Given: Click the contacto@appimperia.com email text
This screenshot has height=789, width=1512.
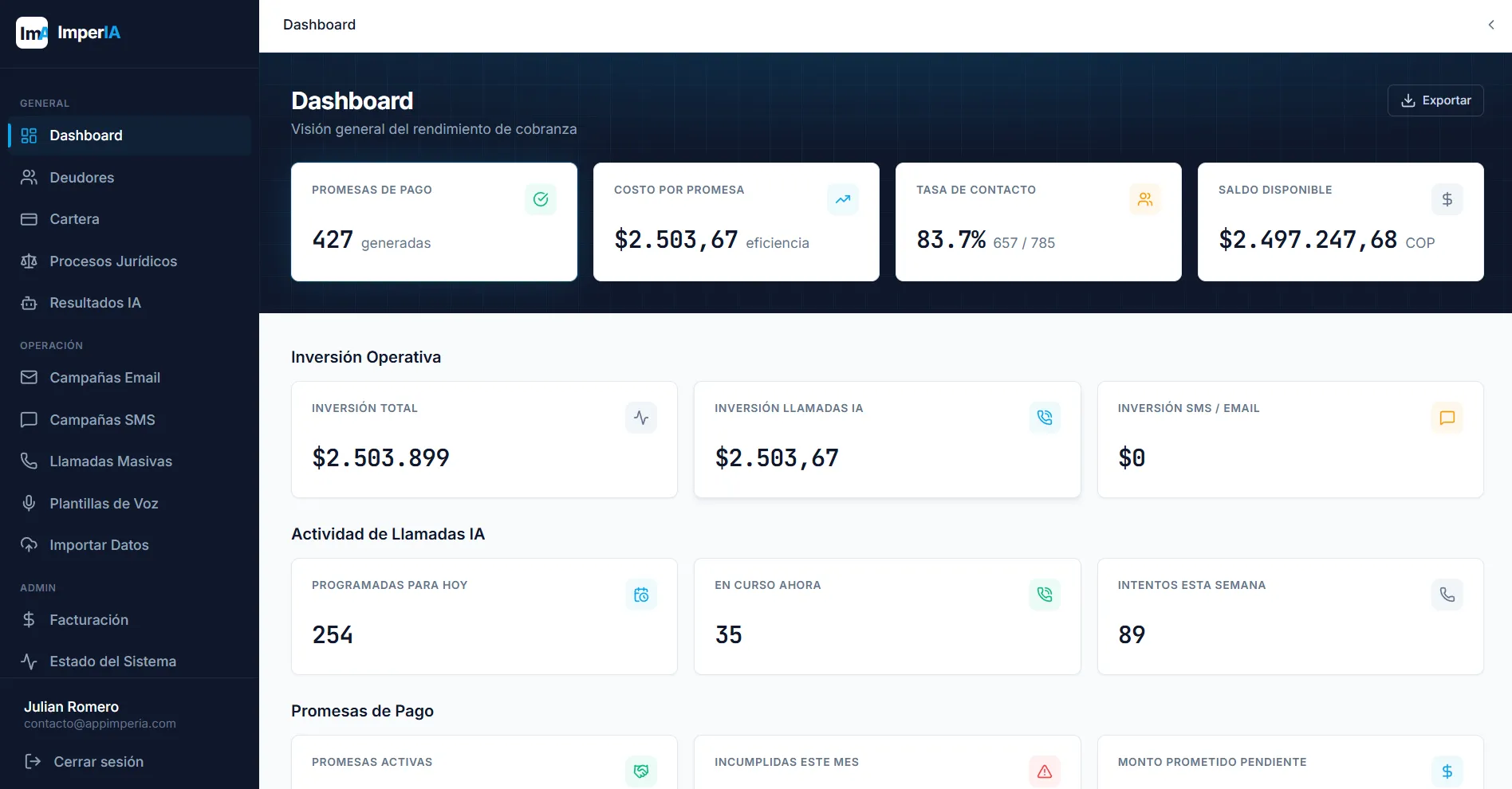Looking at the screenshot, I should point(100,724).
